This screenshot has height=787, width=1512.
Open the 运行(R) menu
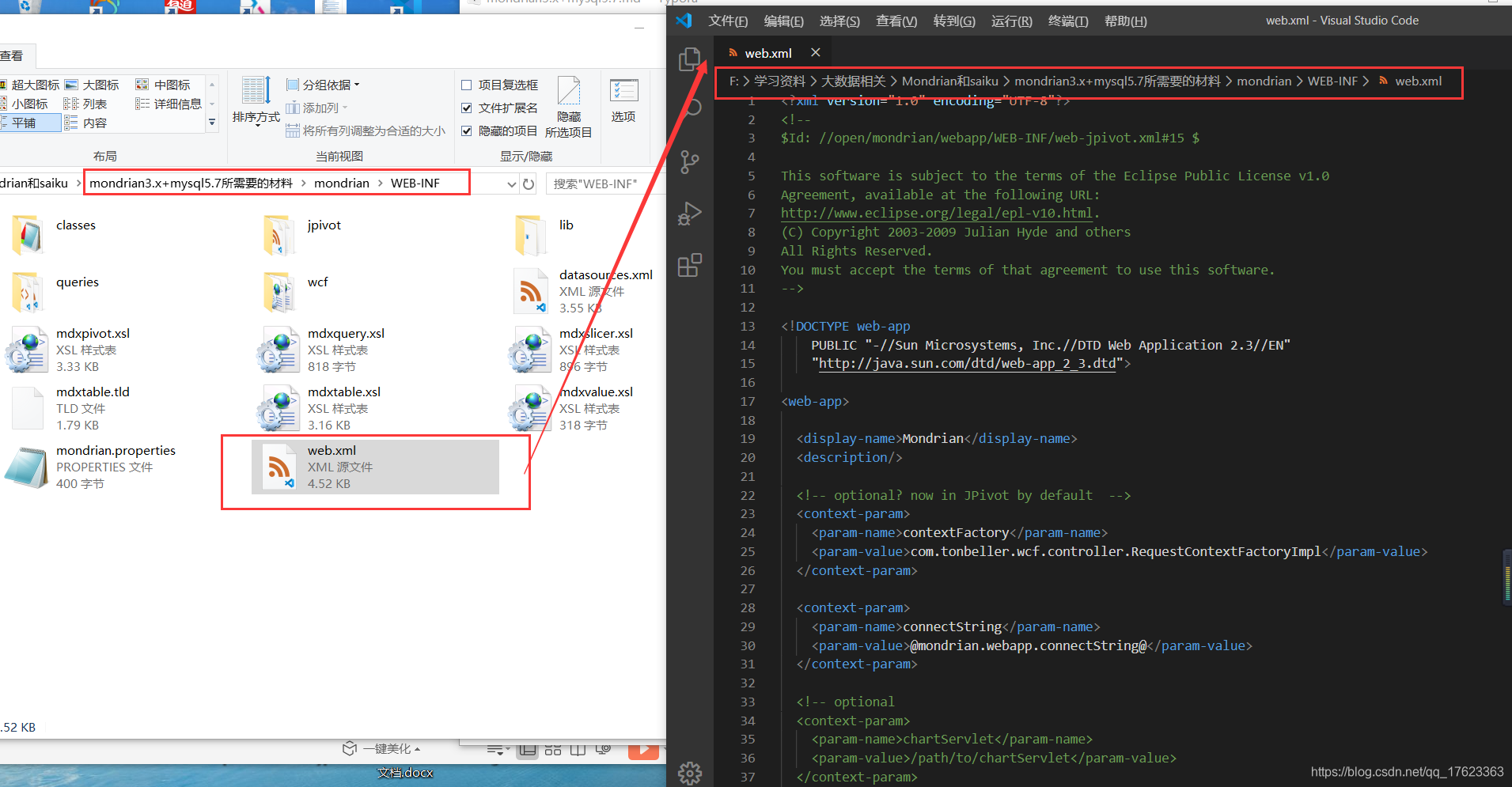pyautogui.click(x=1012, y=21)
